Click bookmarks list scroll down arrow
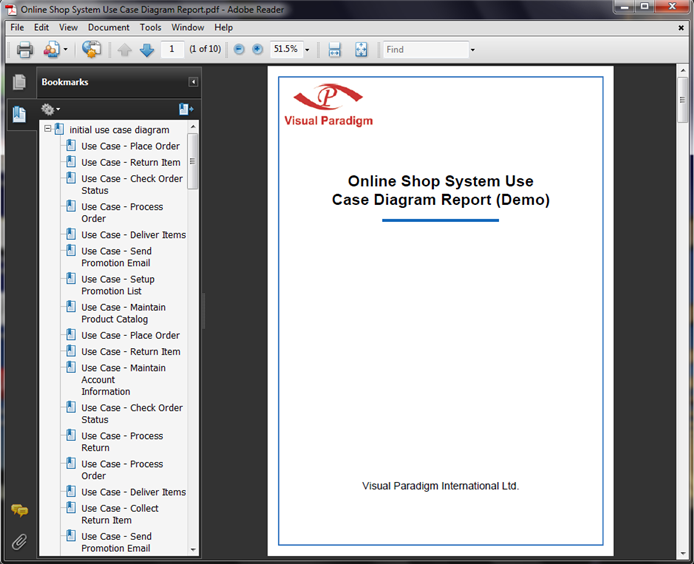 pos(193,549)
